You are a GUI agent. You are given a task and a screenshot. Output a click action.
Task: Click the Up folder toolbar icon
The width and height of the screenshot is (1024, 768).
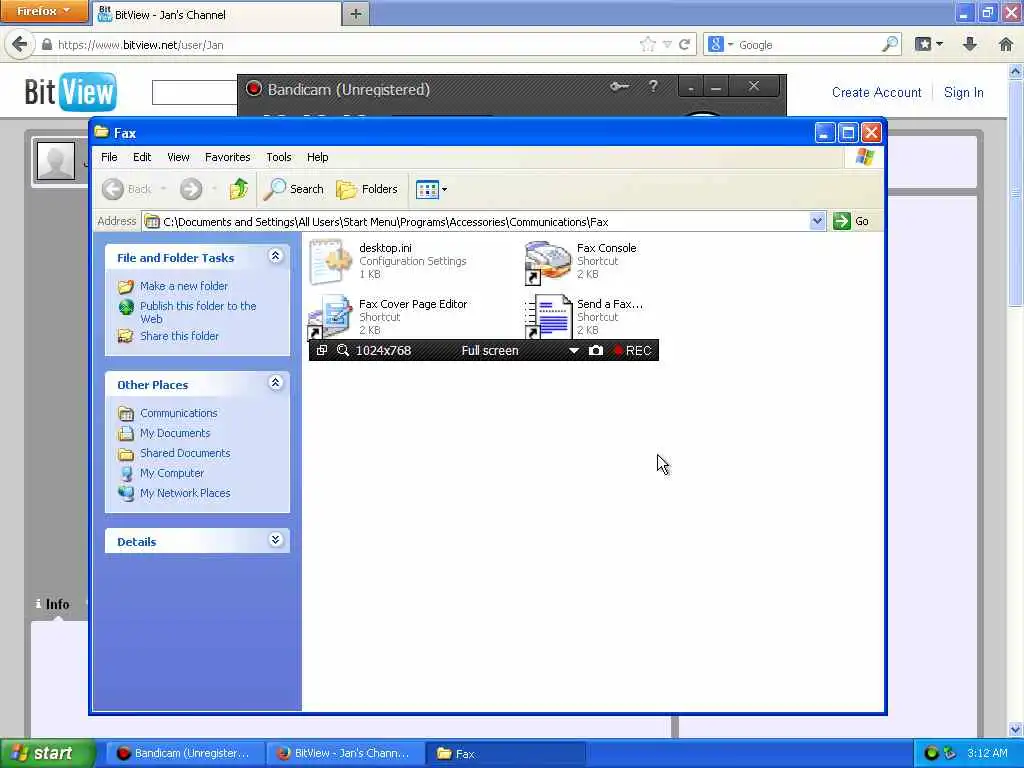238,189
